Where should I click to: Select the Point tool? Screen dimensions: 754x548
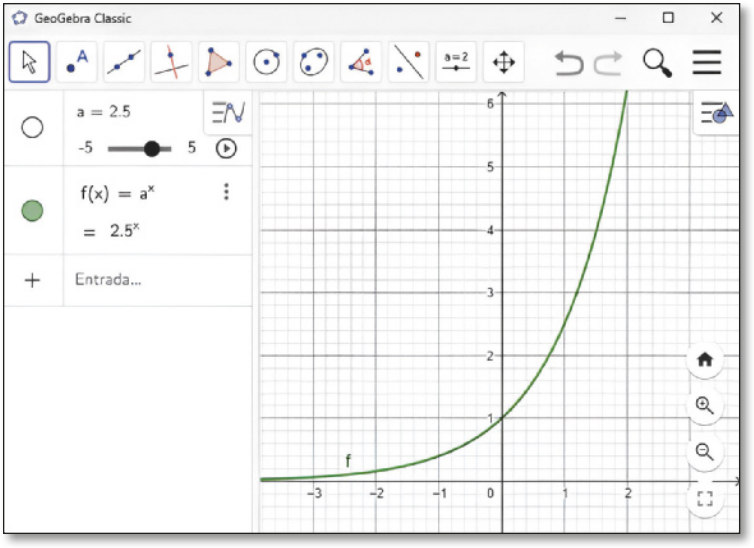tap(77, 62)
